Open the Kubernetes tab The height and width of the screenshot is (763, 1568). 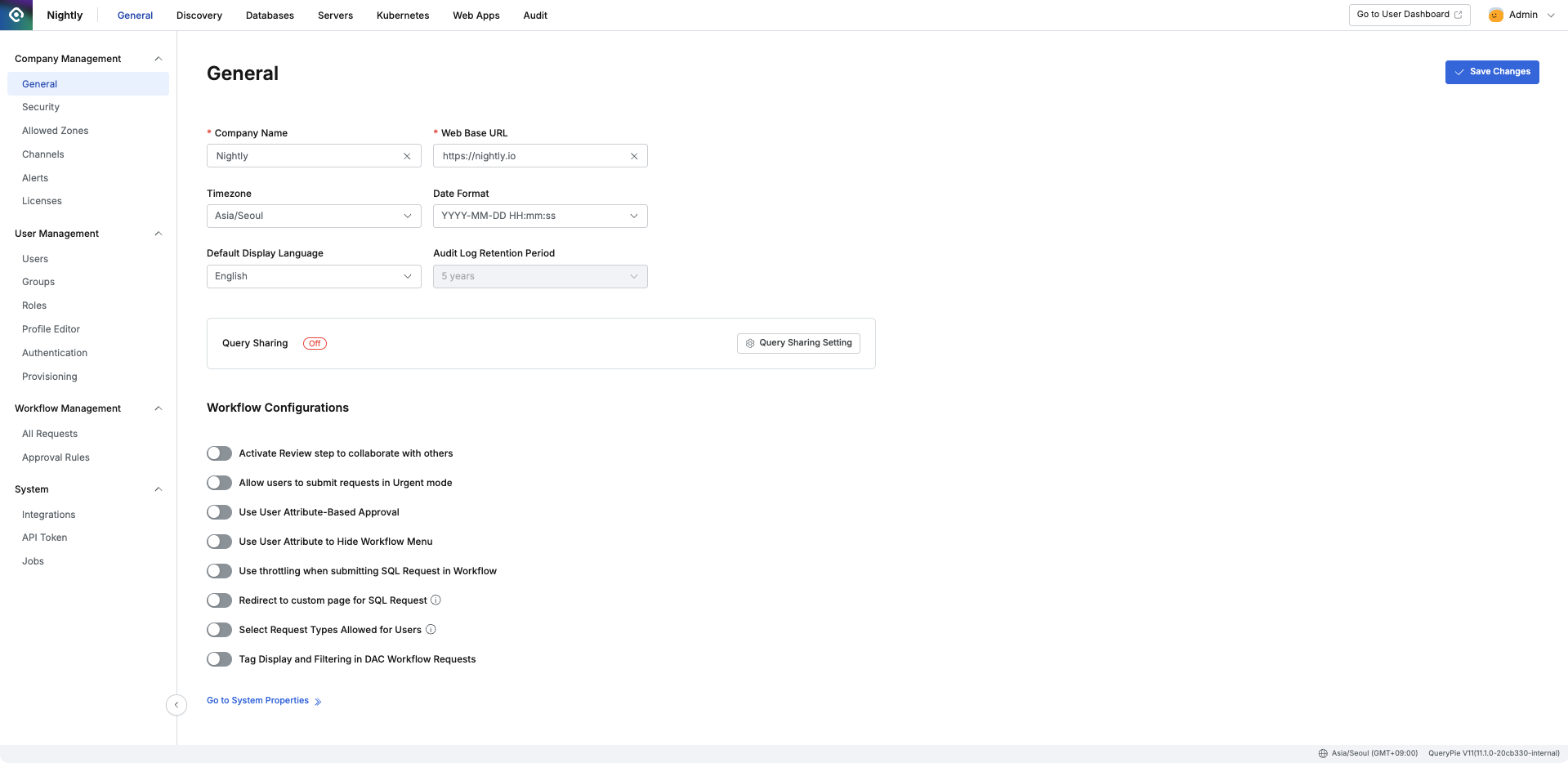pyautogui.click(x=403, y=16)
